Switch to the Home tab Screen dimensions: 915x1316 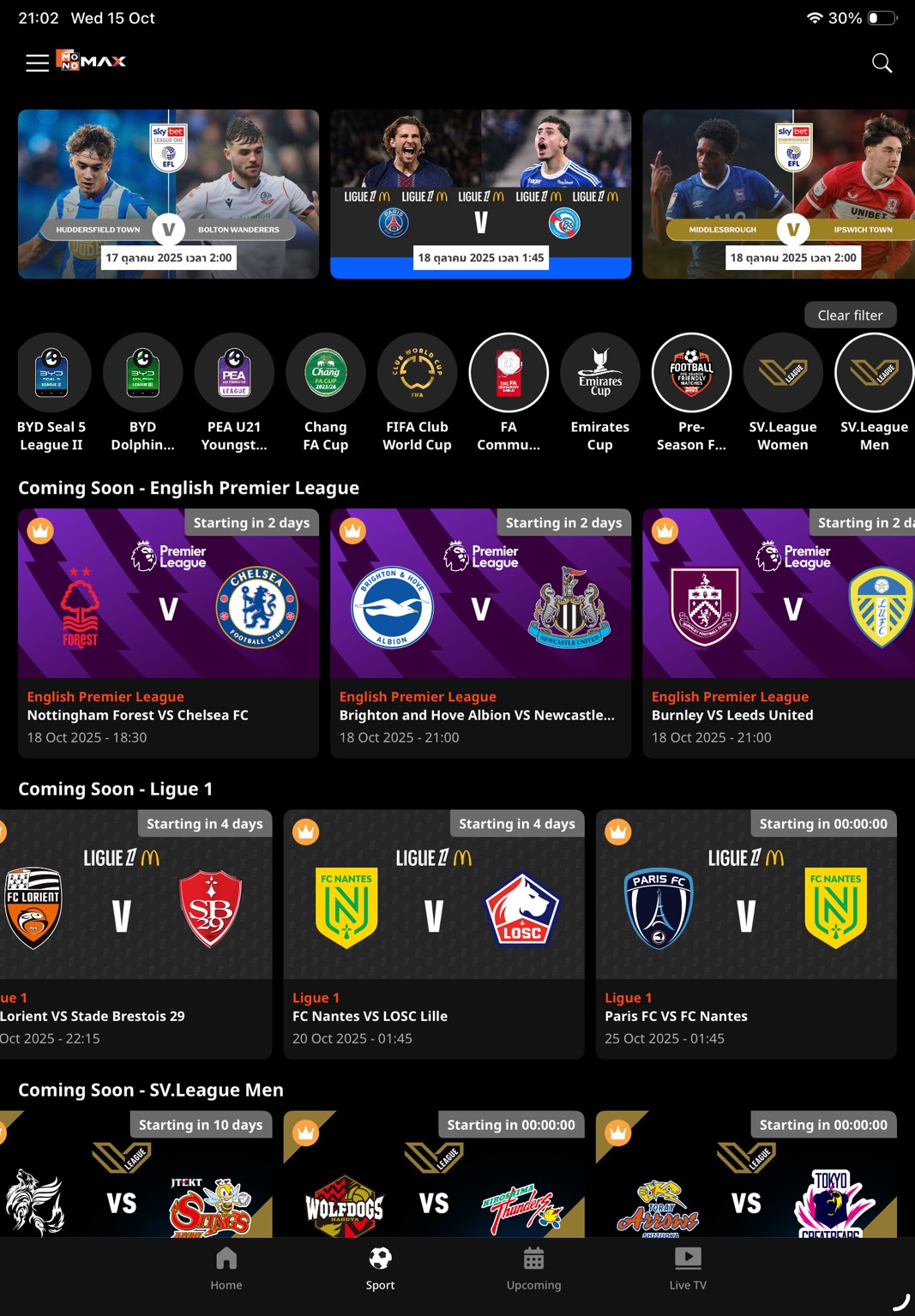click(226, 1269)
